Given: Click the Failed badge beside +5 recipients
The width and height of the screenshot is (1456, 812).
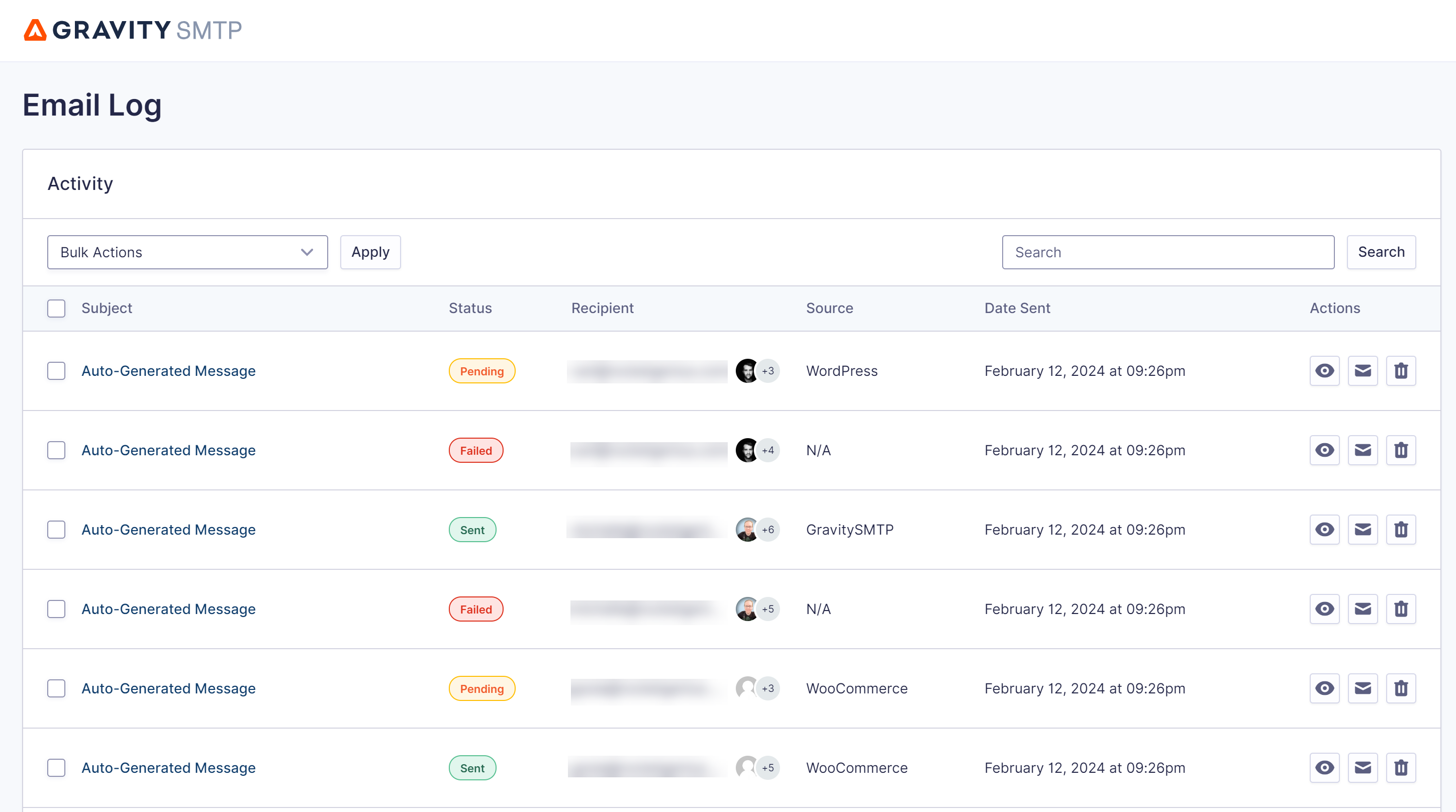Looking at the screenshot, I should [476, 609].
